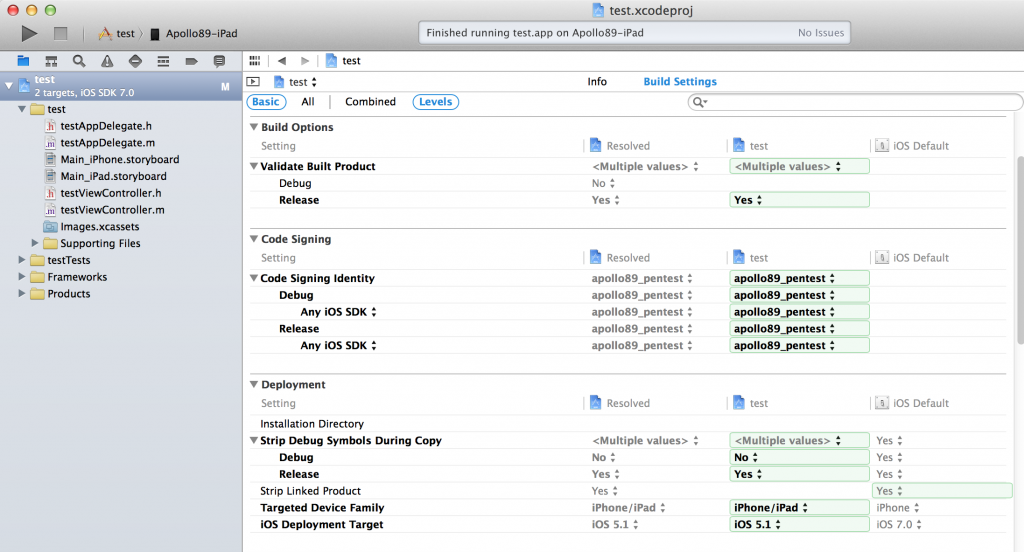Image resolution: width=1024 pixels, height=552 pixels.
Task: Change Strip Debug Symbols Release test value
Action: (x=799, y=474)
